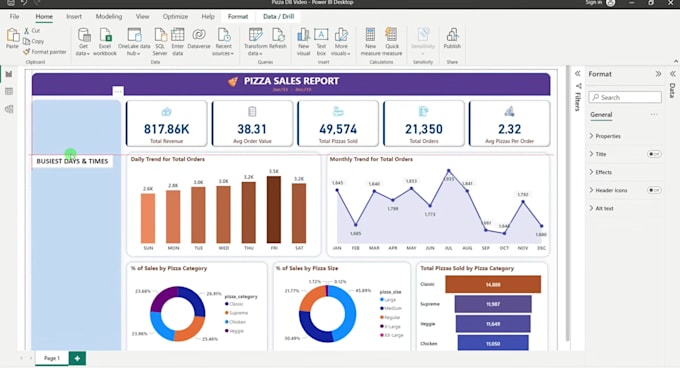The width and height of the screenshot is (680, 368).
Task: Create a New measure
Action: (x=370, y=42)
